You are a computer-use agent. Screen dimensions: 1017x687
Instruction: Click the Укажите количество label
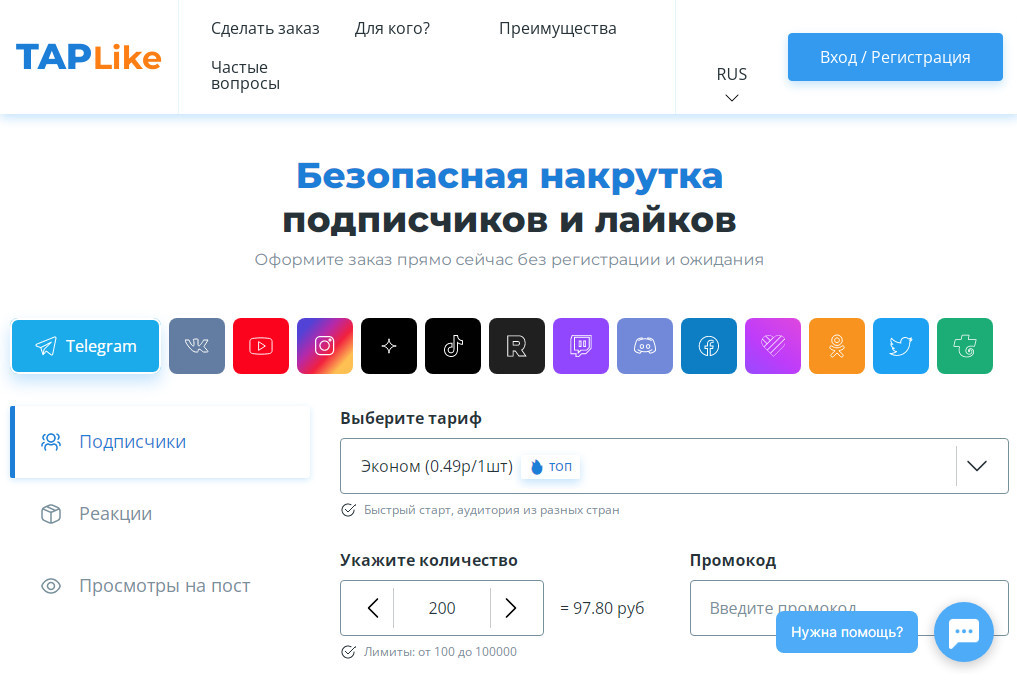(429, 560)
